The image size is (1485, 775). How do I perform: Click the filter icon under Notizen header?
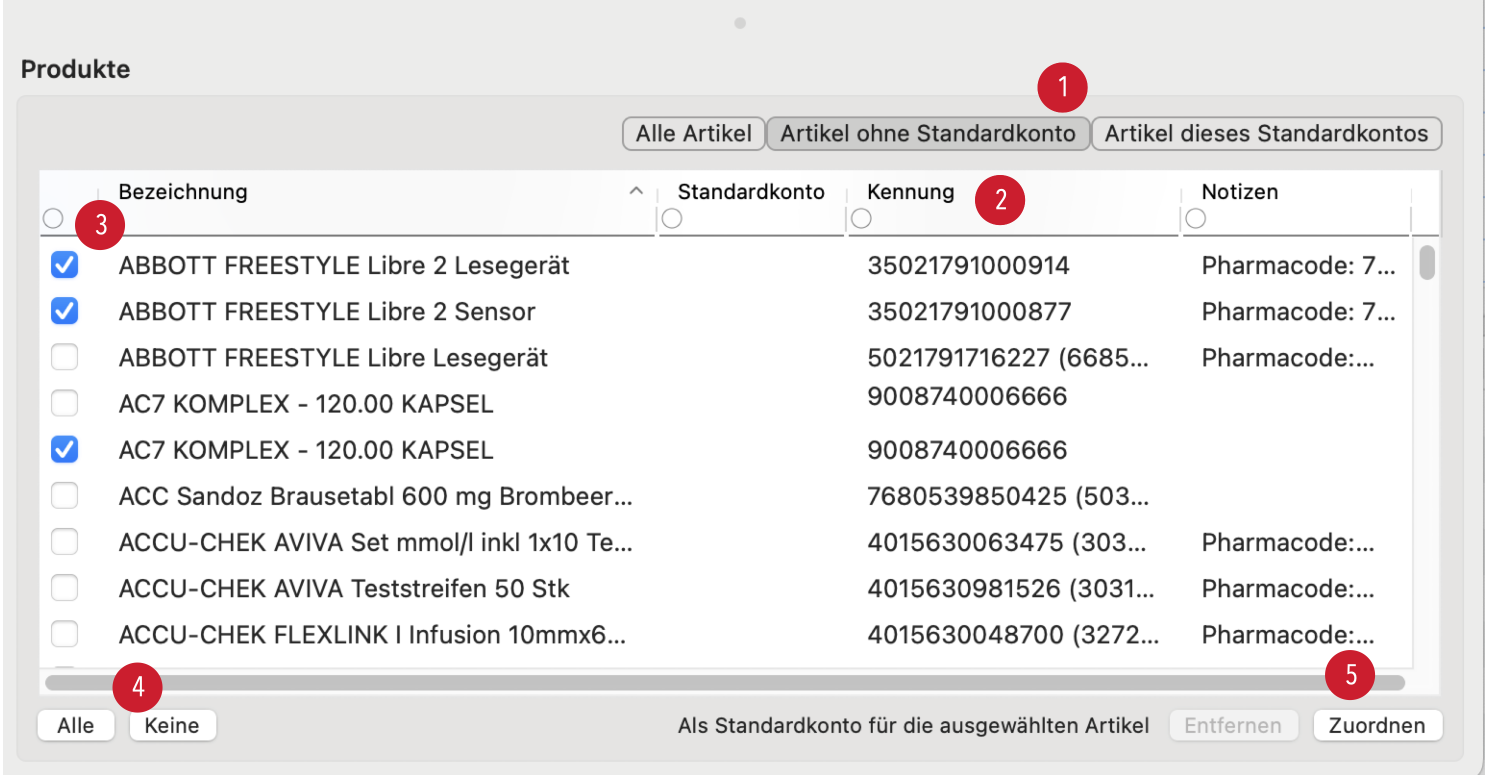tap(1195, 218)
